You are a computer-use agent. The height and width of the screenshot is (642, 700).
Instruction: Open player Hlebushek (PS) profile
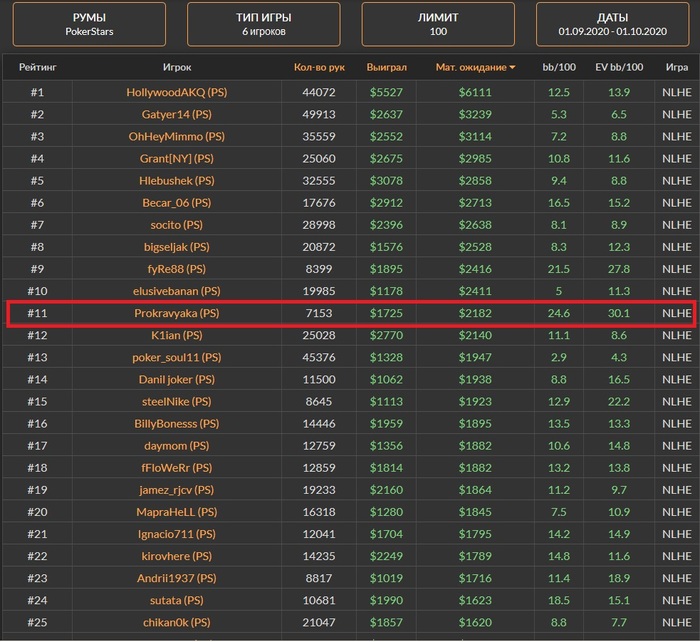click(177, 181)
